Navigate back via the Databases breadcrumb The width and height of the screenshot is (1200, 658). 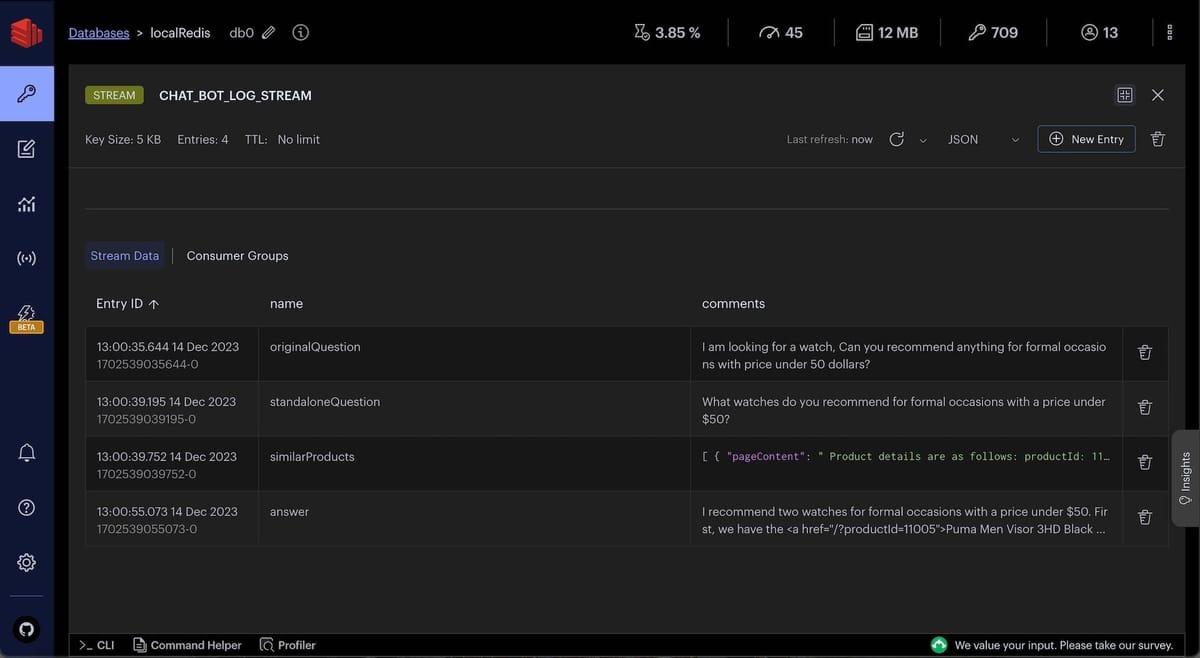[x=98, y=32]
